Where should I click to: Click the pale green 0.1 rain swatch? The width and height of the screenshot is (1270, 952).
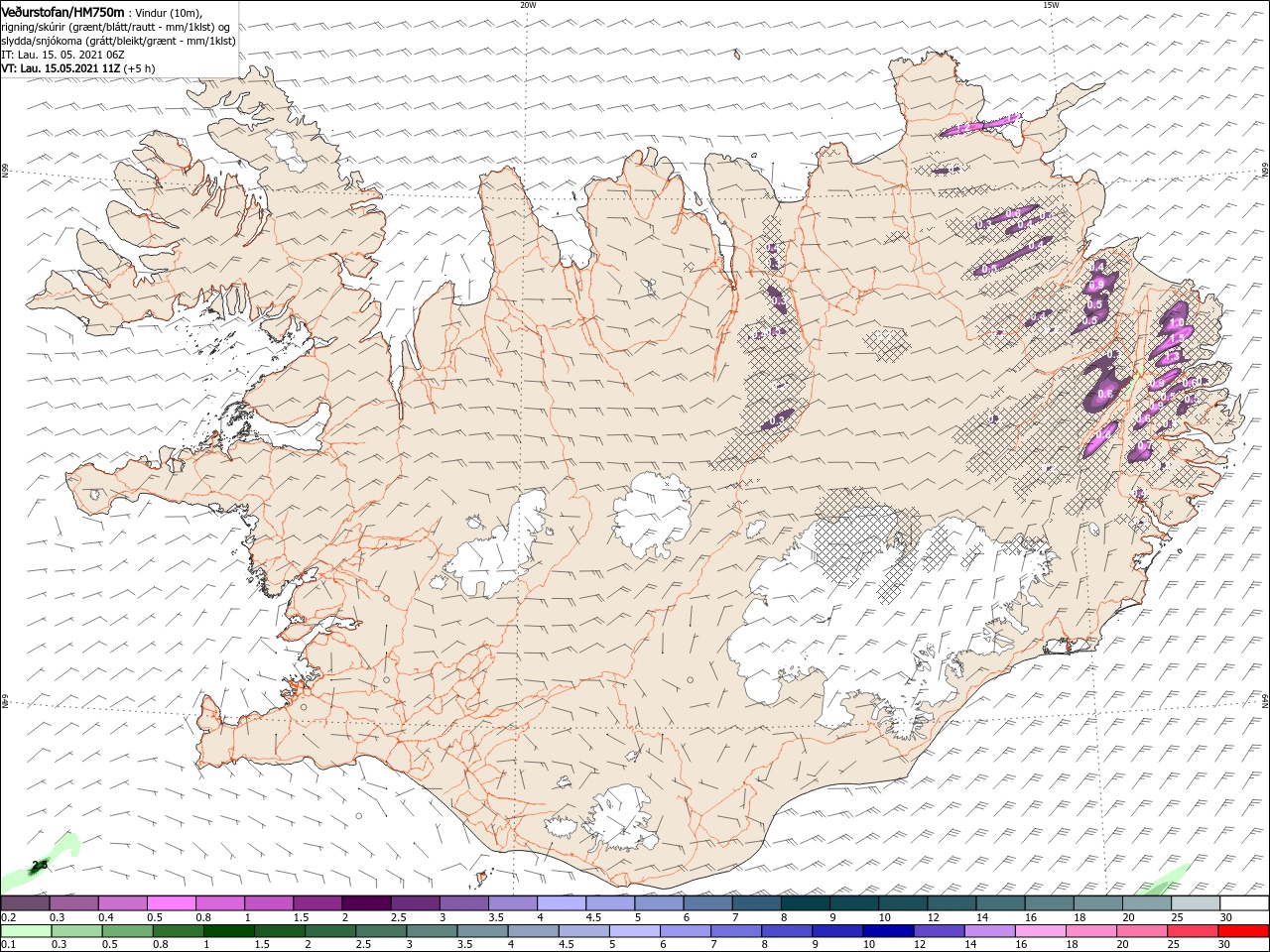(25, 931)
